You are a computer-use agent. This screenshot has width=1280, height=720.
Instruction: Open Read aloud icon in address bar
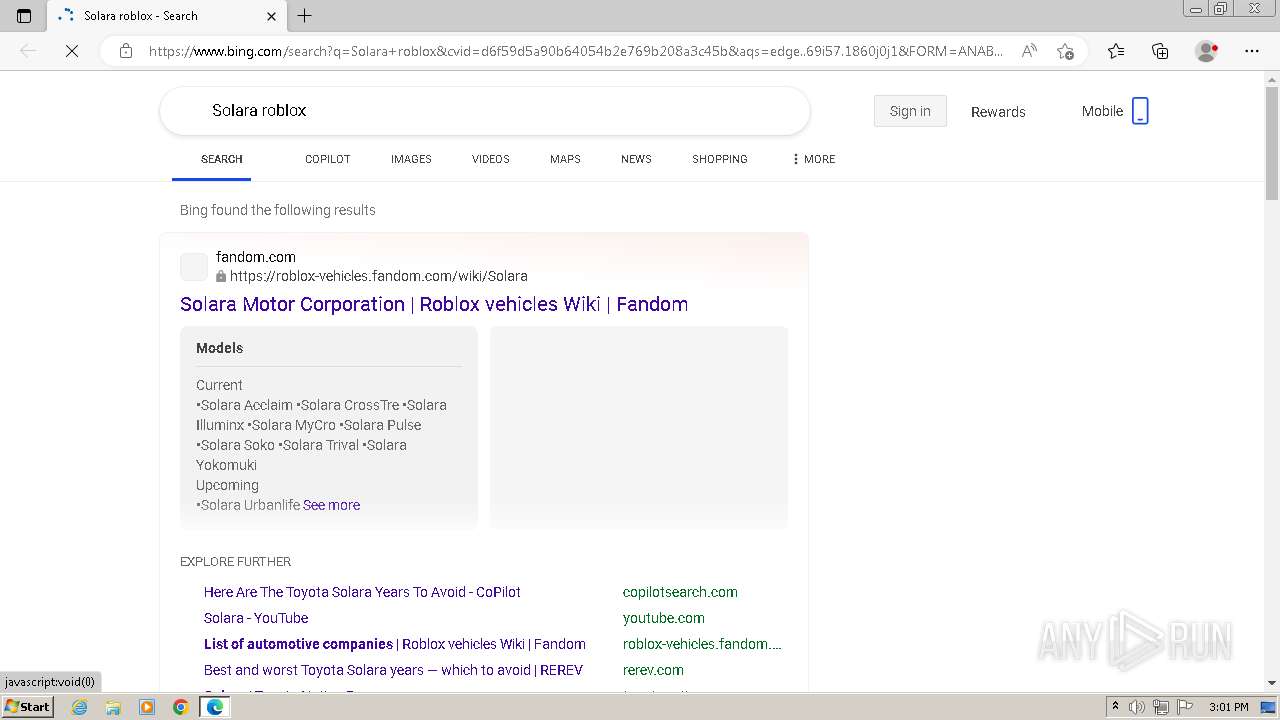(x=1028, y=51)
